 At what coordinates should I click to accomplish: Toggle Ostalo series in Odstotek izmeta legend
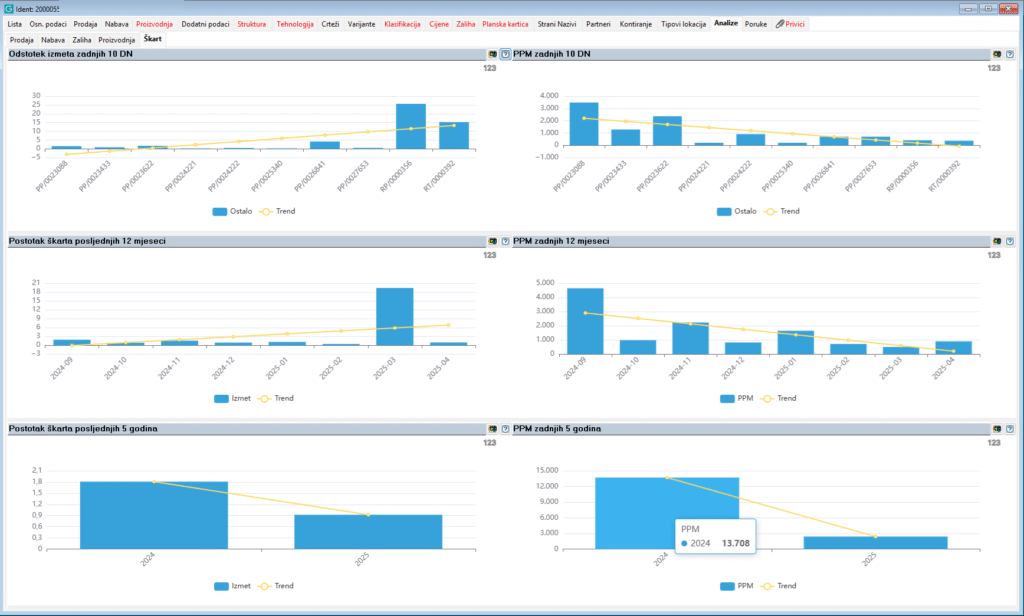coord(233,211)
